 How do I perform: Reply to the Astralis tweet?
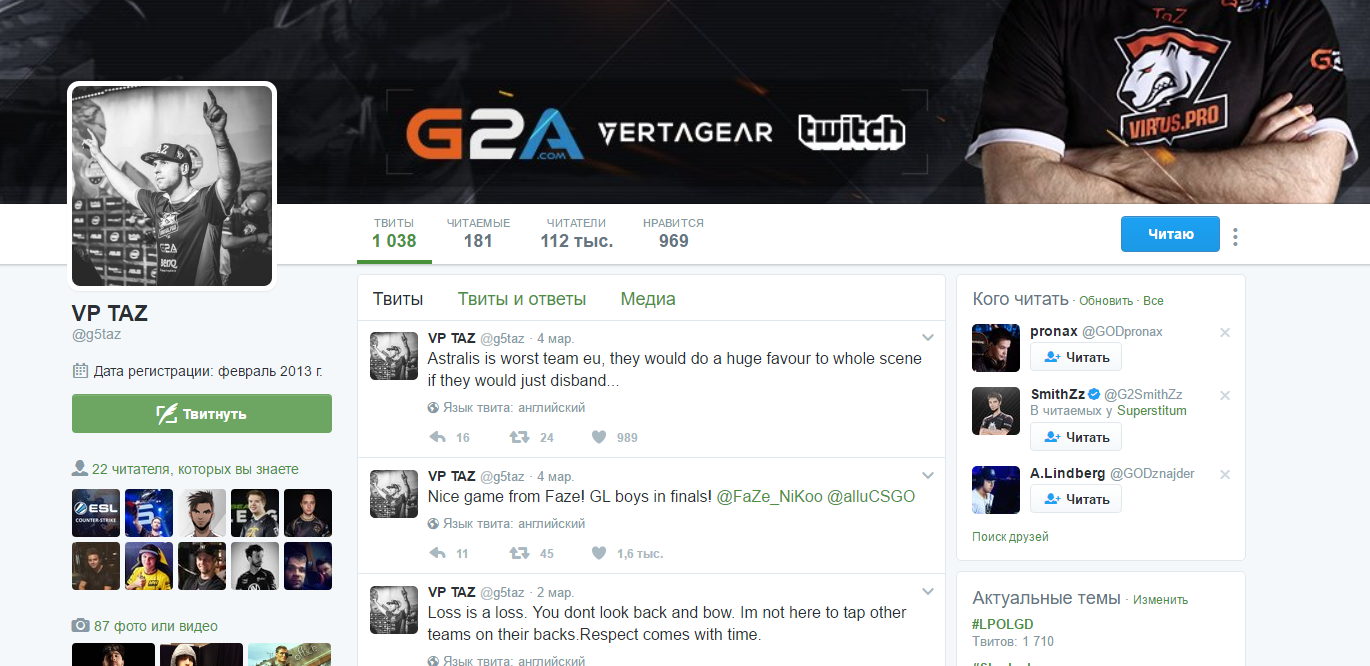click(437, 437)
